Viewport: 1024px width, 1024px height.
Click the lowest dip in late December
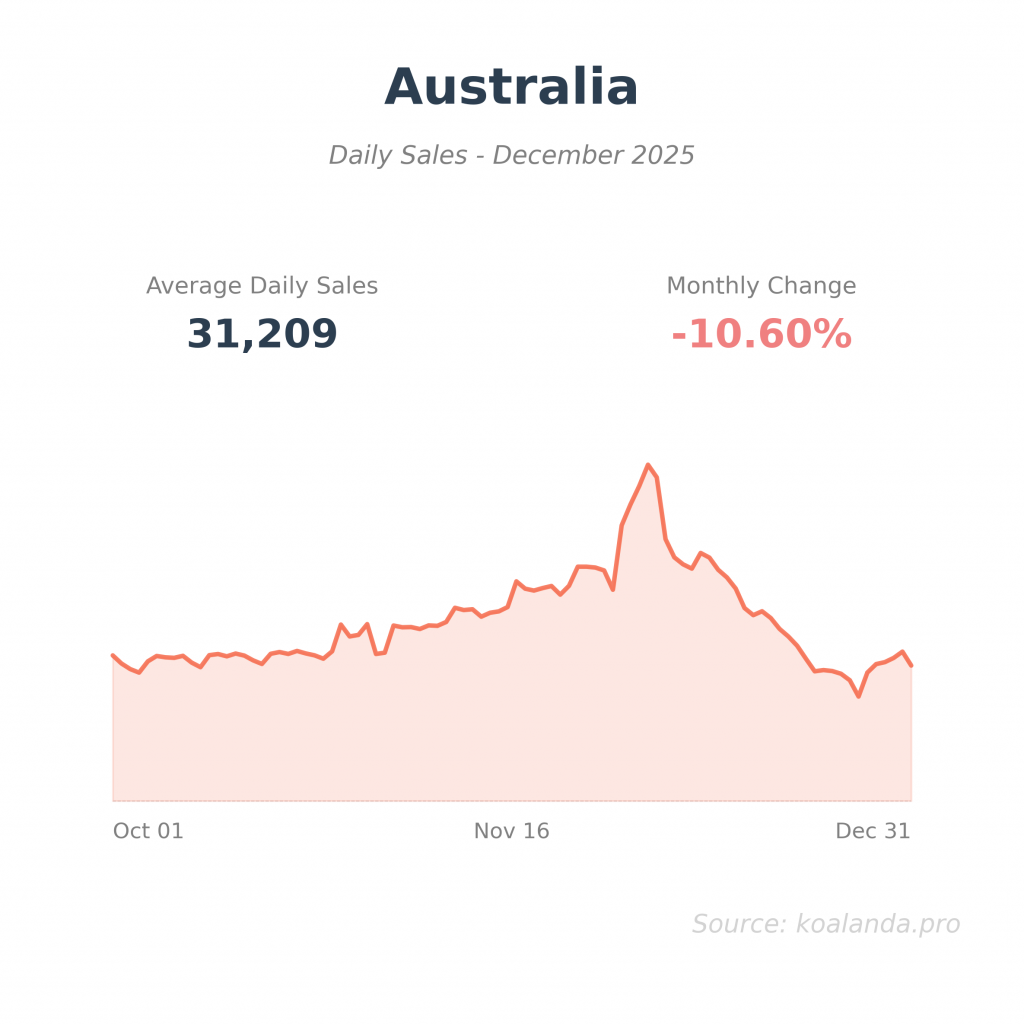click(858, 696)
